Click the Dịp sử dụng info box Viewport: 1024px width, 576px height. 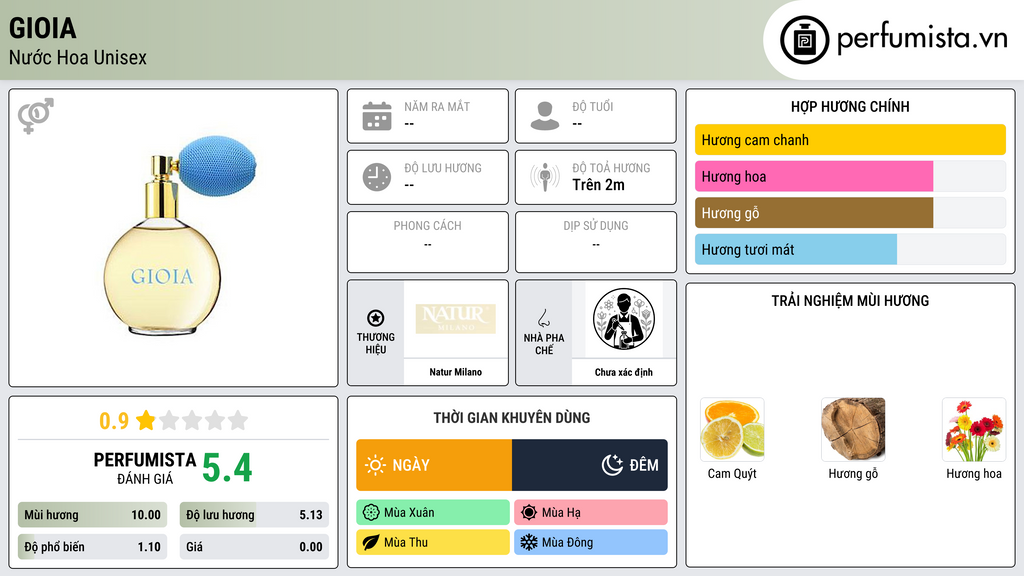596,242
